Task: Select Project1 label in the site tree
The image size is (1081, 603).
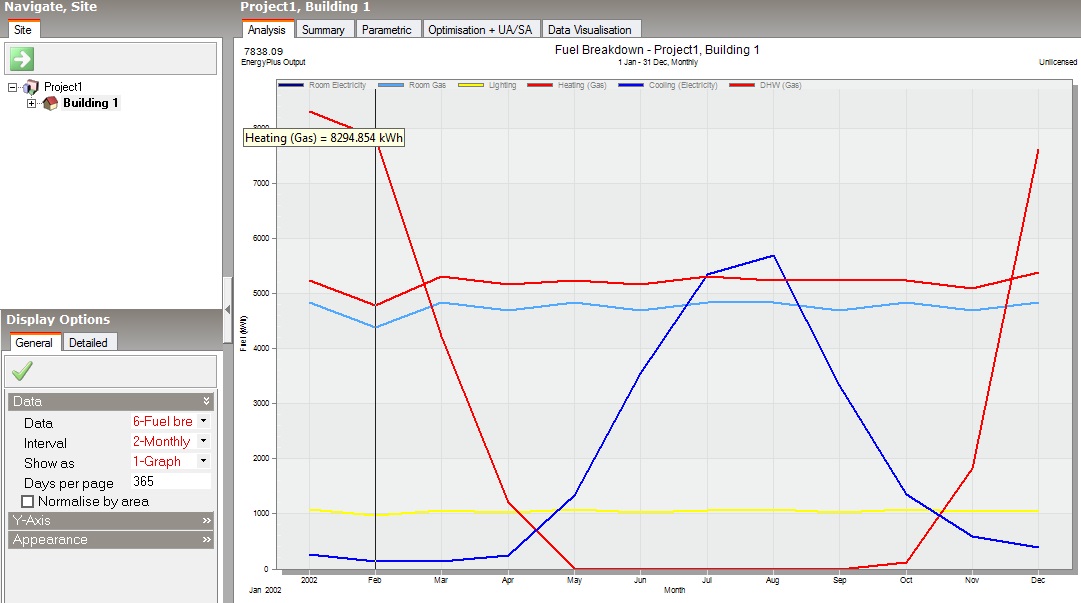Action: [x=63, y=87]
